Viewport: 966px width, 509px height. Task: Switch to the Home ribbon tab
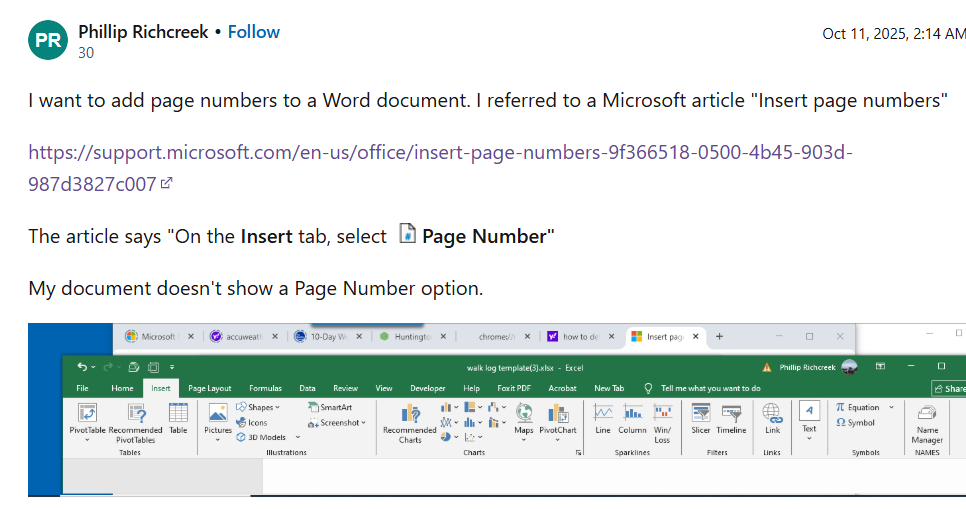[122, 388]
